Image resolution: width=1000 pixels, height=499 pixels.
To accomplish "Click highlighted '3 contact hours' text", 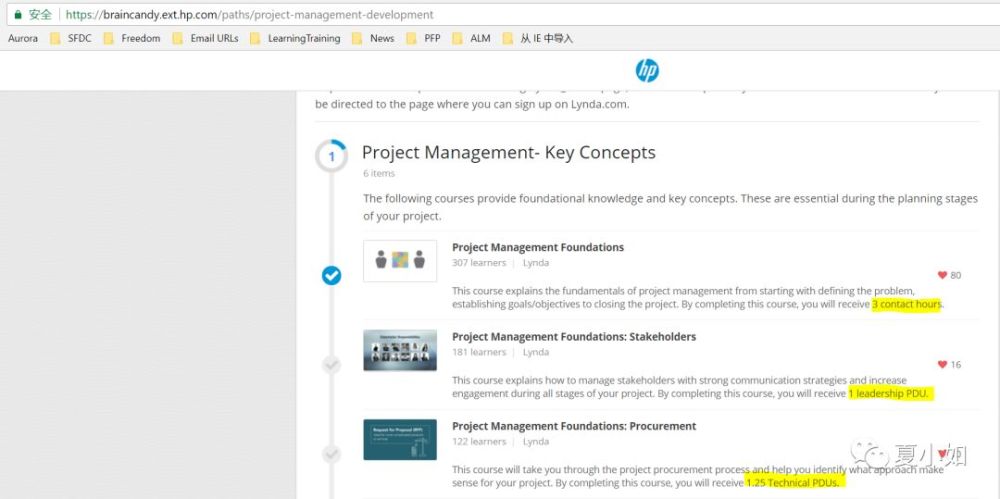I will point(906,304).
